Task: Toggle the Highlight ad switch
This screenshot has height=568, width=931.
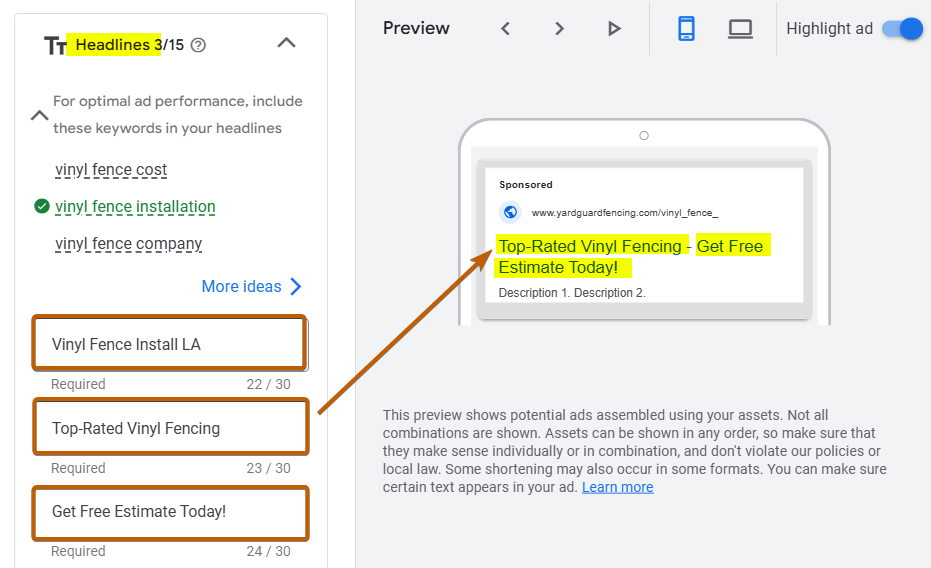Action: point(902,29)
